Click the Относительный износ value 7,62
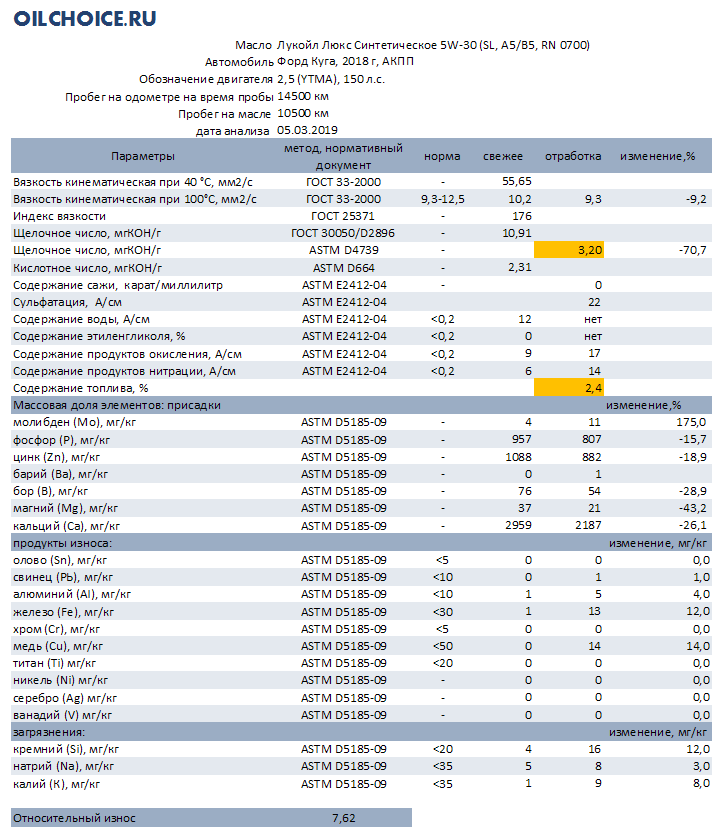This screenshot has width=722, height=835. [343, 818]
